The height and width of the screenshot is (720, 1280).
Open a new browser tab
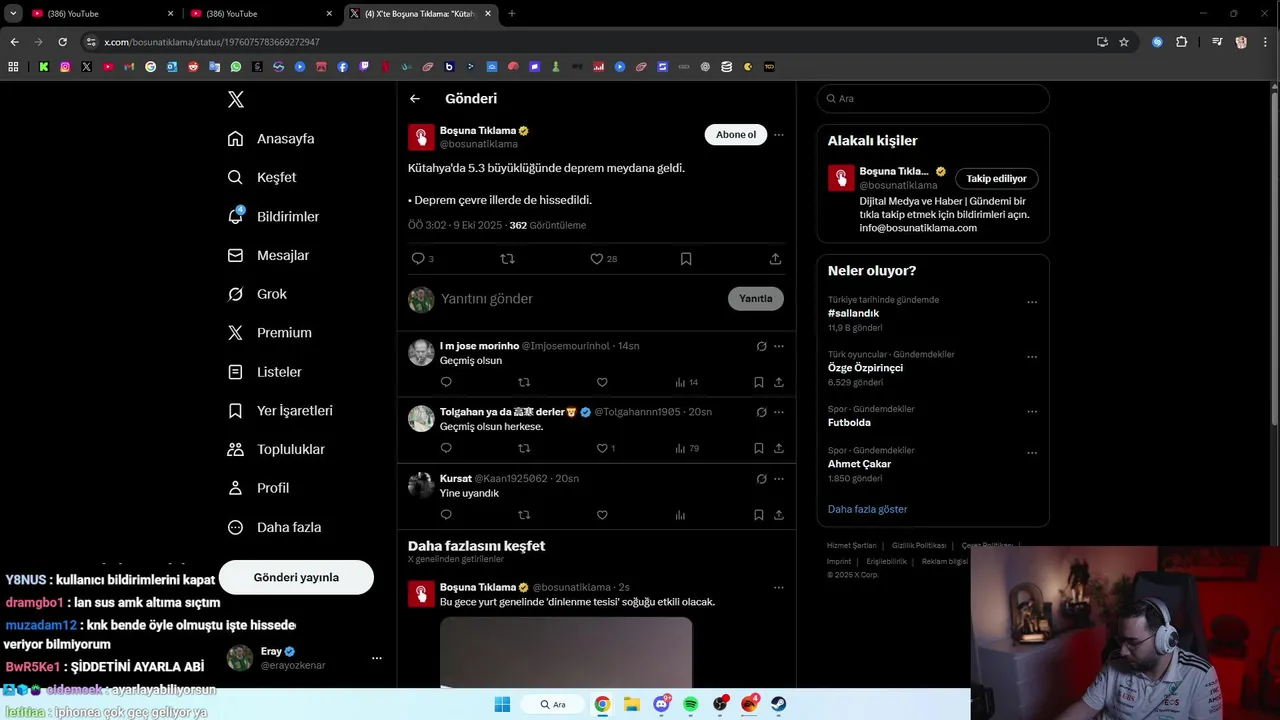click(512, 14)
